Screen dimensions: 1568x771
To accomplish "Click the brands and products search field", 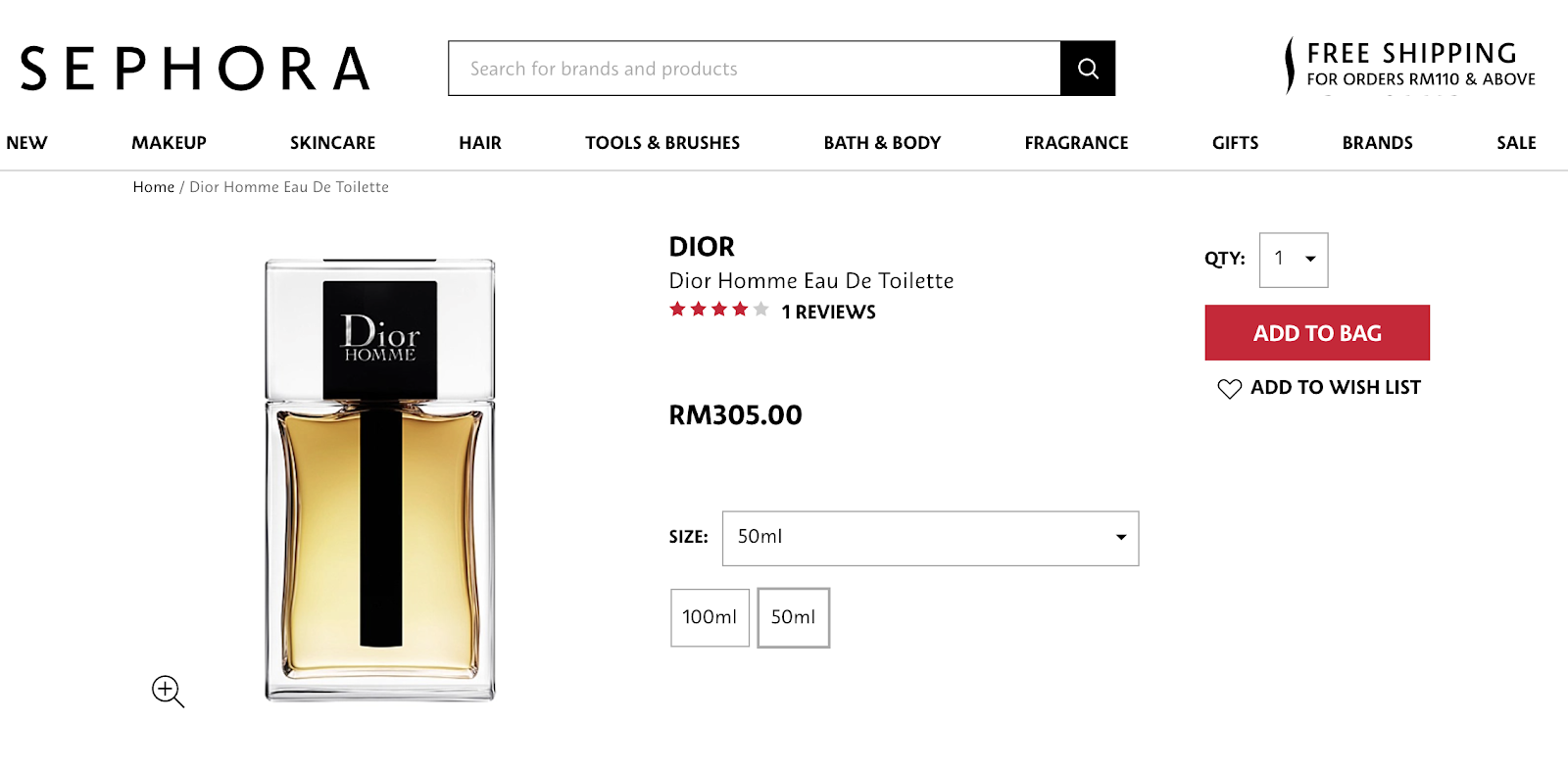I will pyautogui.click(x=755, y=69).
